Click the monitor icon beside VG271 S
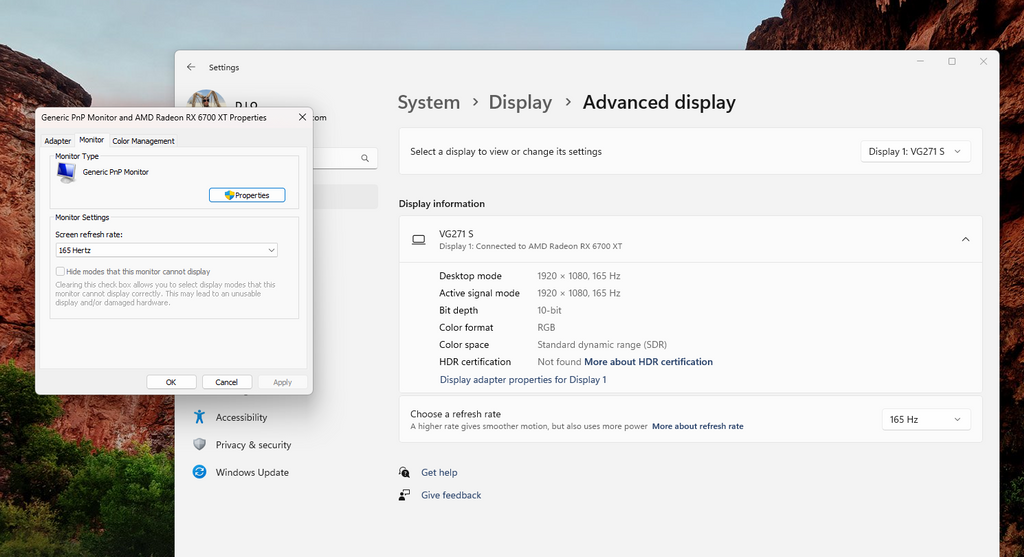The width and height of the screenshot is (1024, 557). [x=419, y=240]
